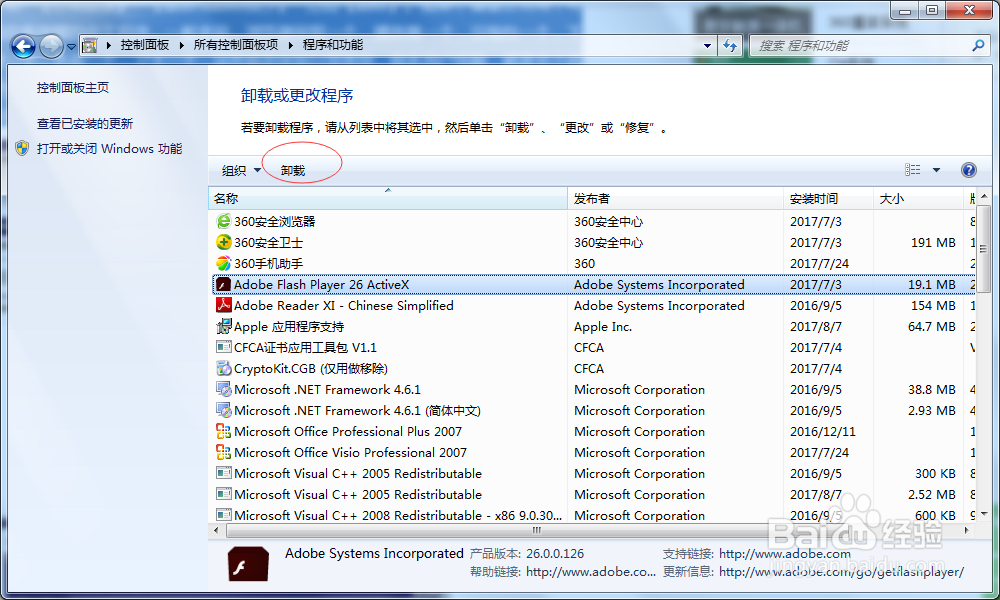Open the recent pages dropdown beside navigation arrows
This screenshot has width=1000, height=600.
tap(71, 47)
